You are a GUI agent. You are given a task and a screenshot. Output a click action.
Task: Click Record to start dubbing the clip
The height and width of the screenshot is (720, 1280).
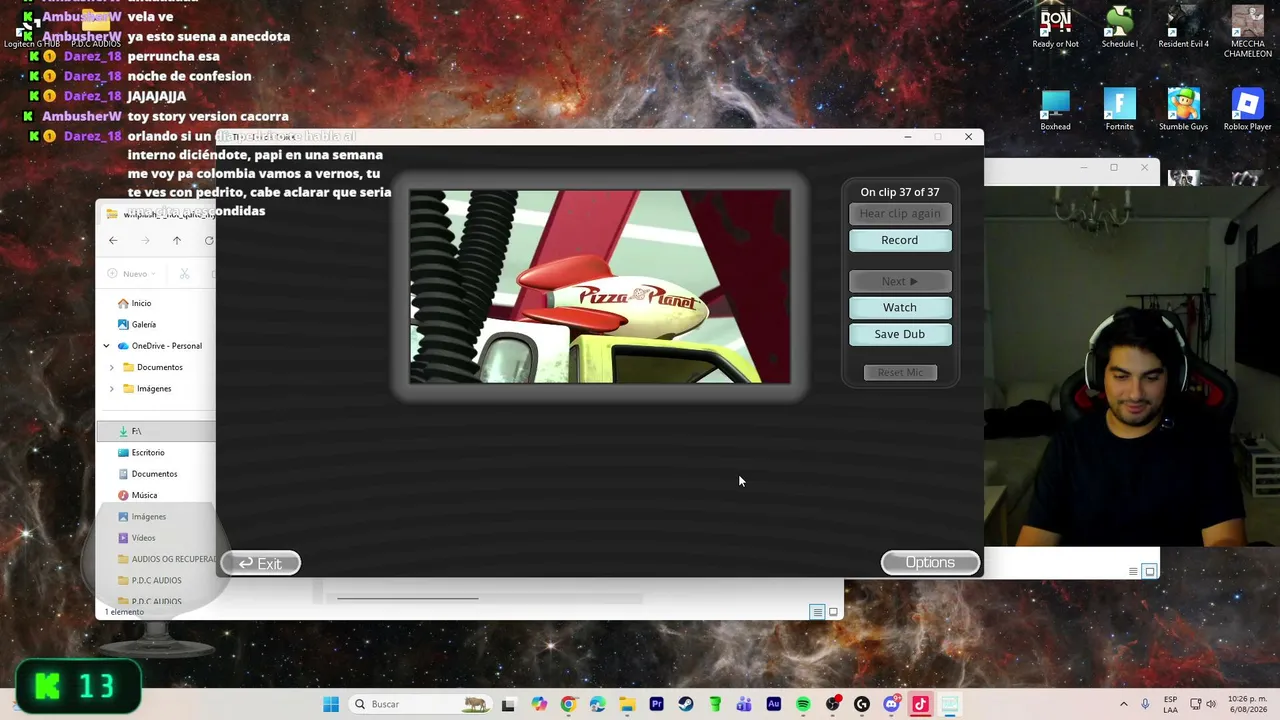(x=900, y=240)
